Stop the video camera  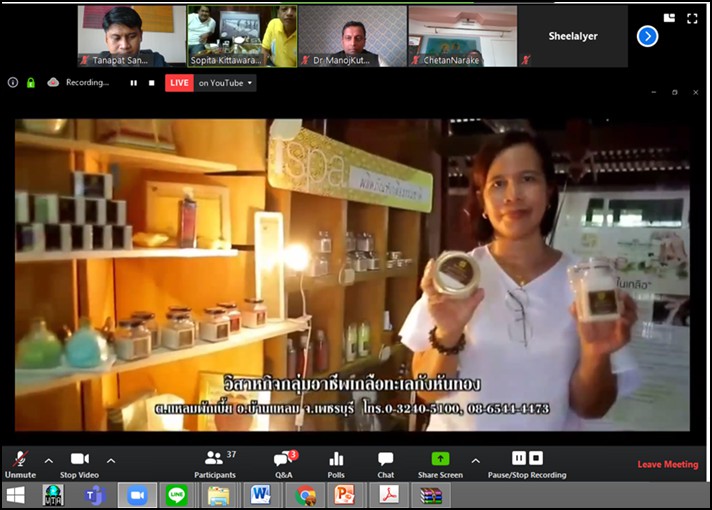pyautogui.click(x=80, y=460)
